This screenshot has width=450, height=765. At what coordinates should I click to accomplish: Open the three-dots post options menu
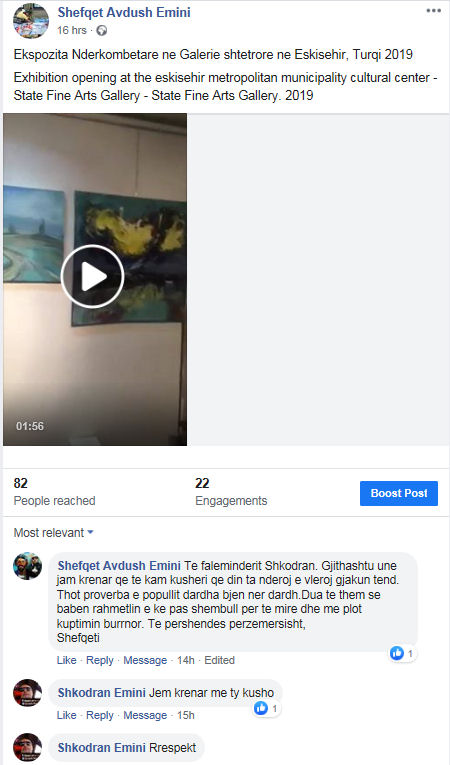pyautogui.click(x=433, y=11)
